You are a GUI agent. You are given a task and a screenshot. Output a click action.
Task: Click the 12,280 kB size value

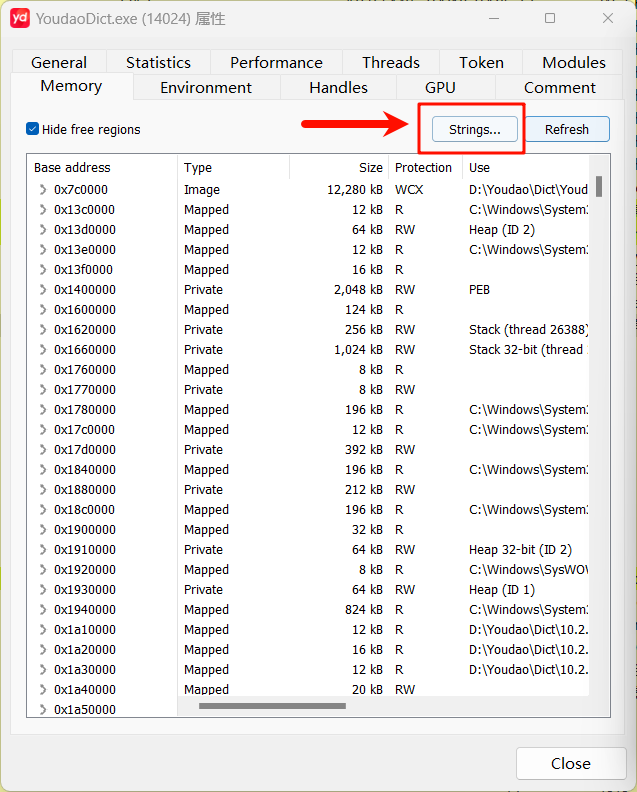pyautogui.click(x=355, y=189)
